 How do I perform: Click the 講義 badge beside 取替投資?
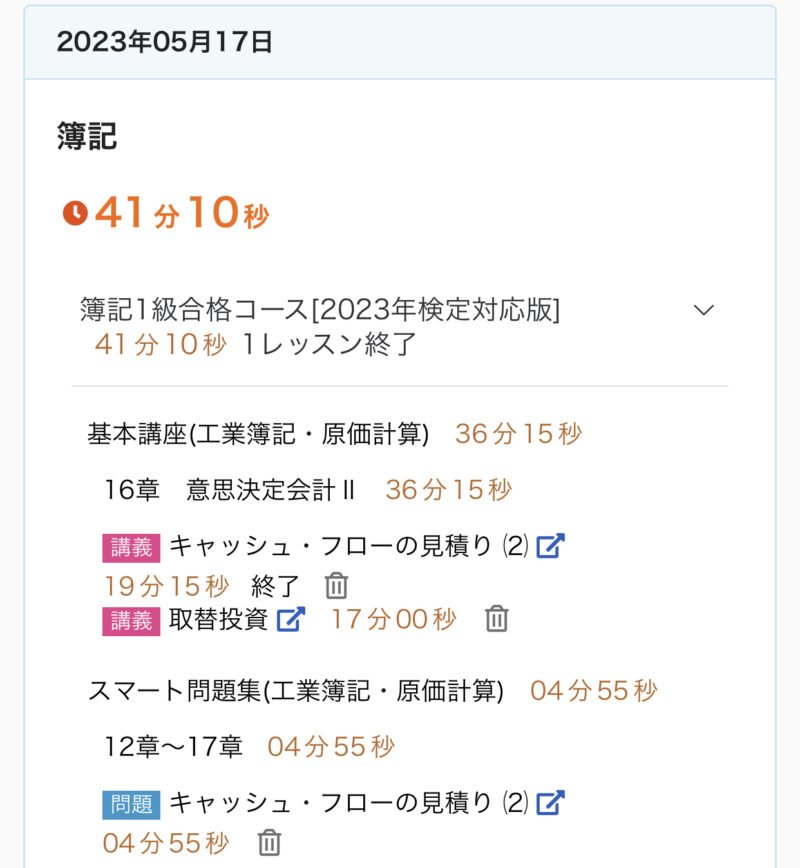(x=131, y=620)
